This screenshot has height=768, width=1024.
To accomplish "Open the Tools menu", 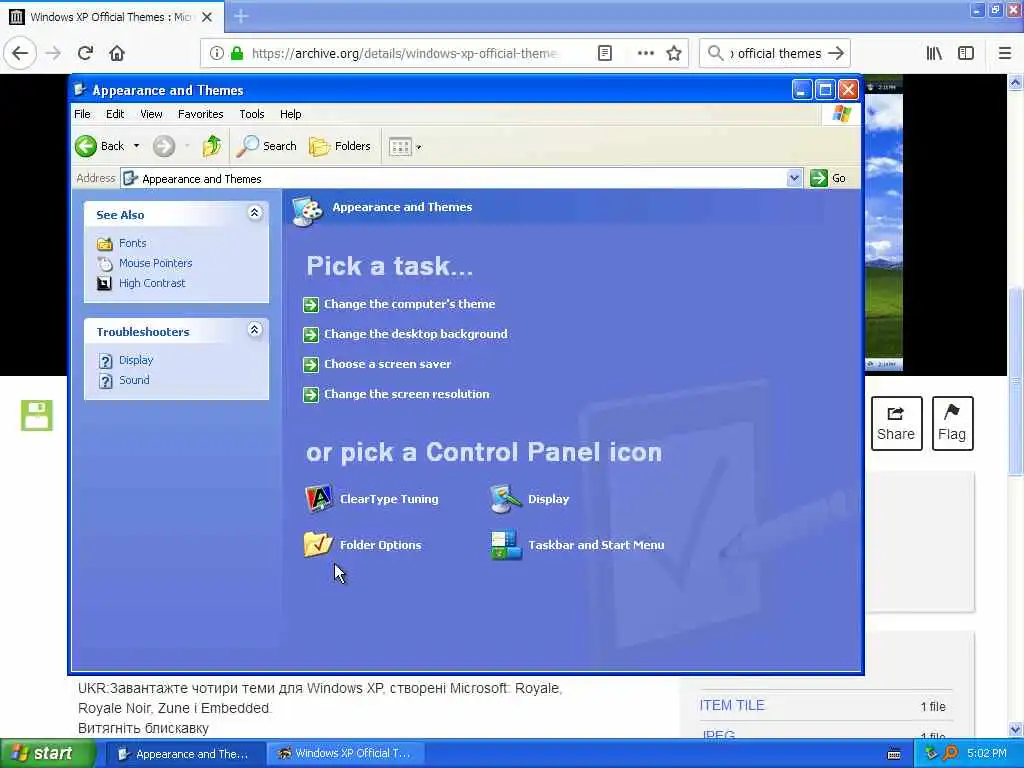I will click(x=251, y=114).
